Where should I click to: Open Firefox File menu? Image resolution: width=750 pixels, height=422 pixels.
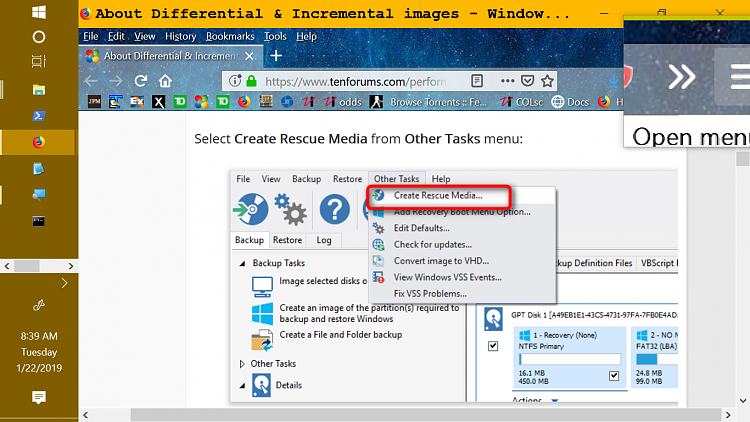coord(90,36)
